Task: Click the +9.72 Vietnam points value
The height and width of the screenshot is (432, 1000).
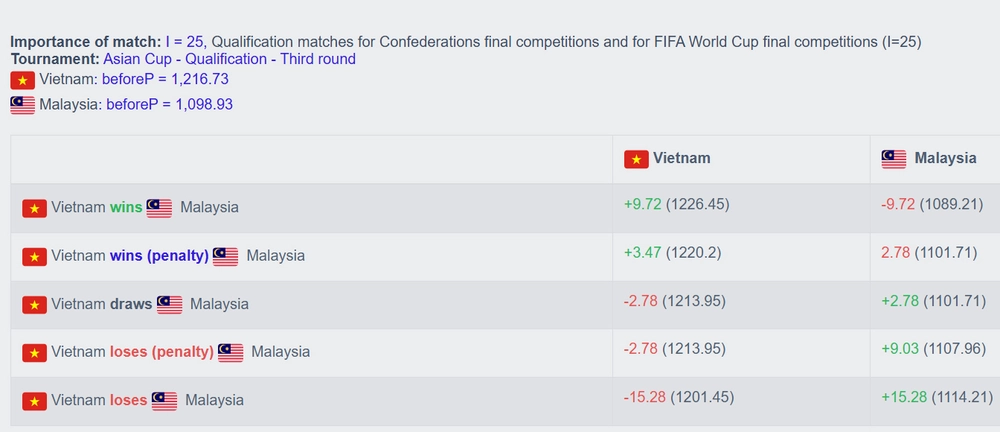Action: (x=642, y=204)
